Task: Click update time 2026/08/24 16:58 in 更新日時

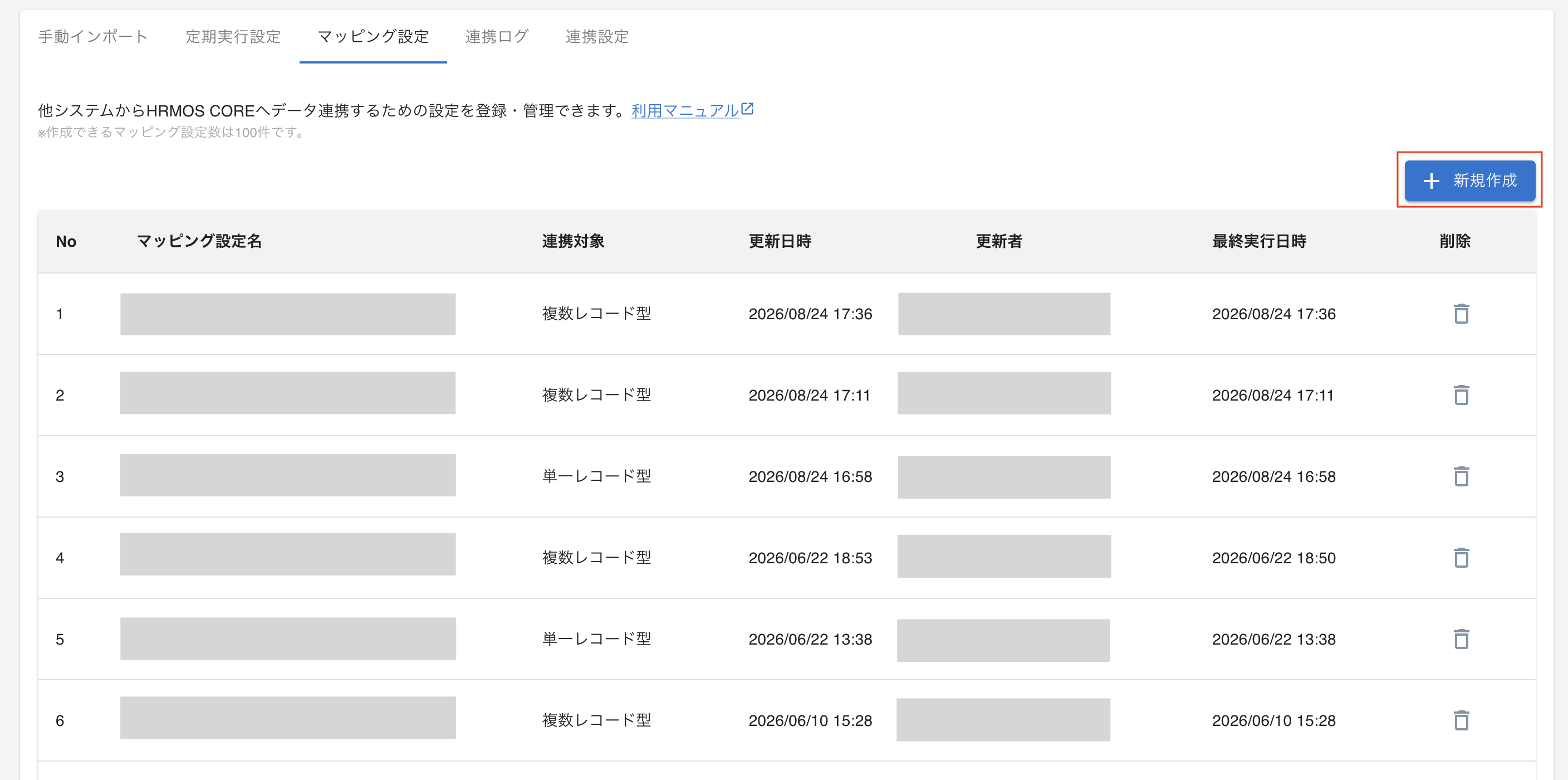Action: pos(810,477)
